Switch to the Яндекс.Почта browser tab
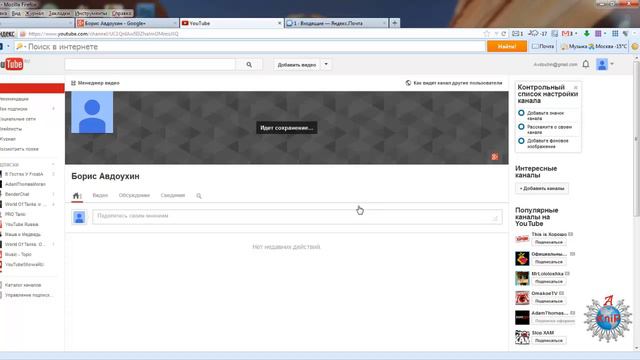This screenshot has width=640, height=360. pos(336,23)
